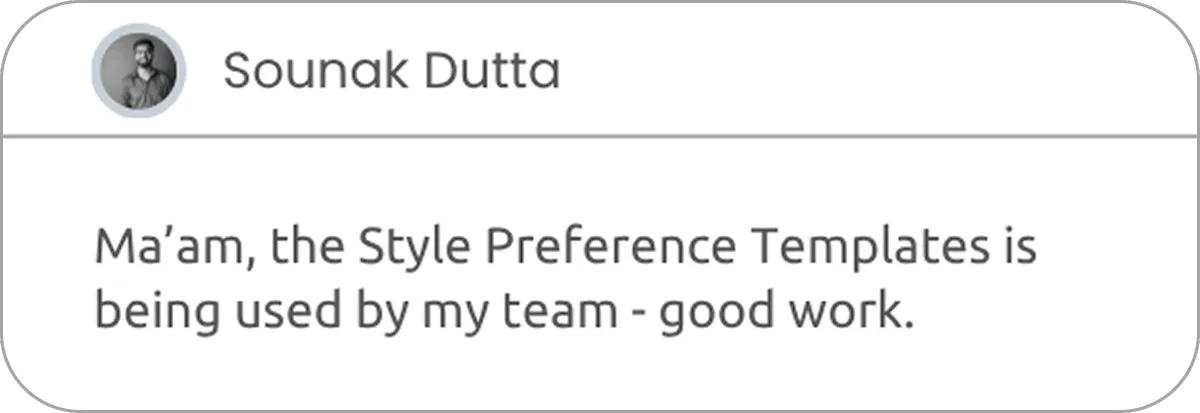
Task: Open the sender name Sounak Dutta
Action: 391,71
